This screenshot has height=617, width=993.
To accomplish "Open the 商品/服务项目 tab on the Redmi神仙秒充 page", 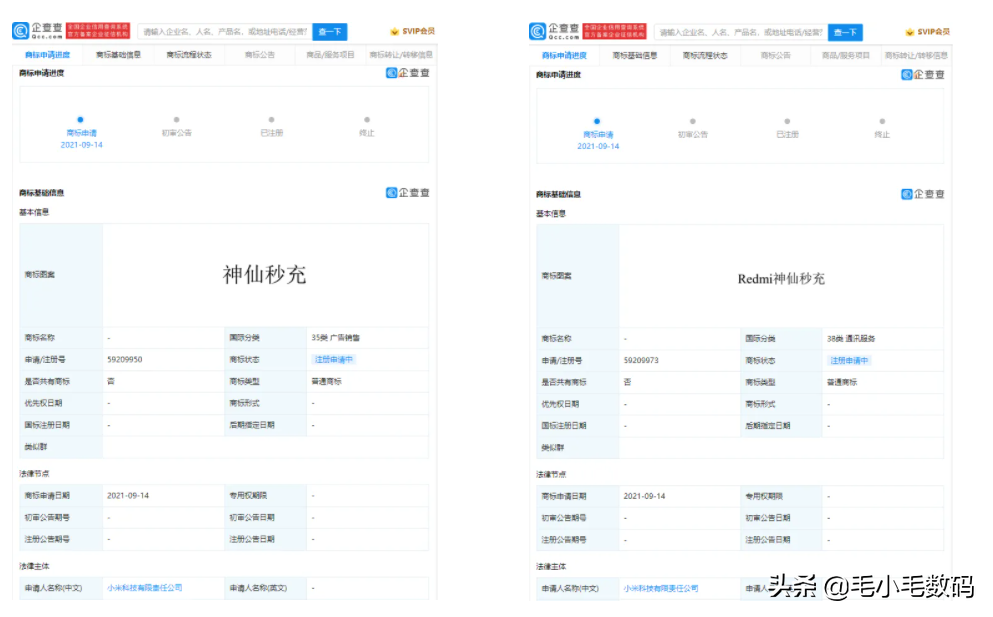I will click(845, 55).
